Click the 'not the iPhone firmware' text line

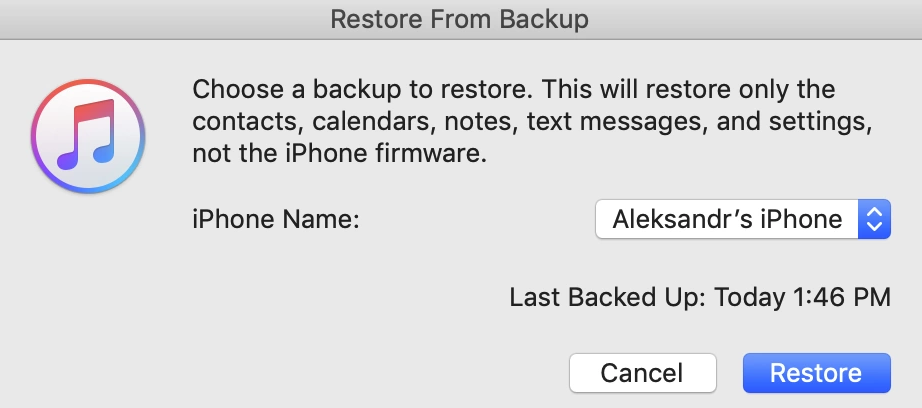pos(340,154)
